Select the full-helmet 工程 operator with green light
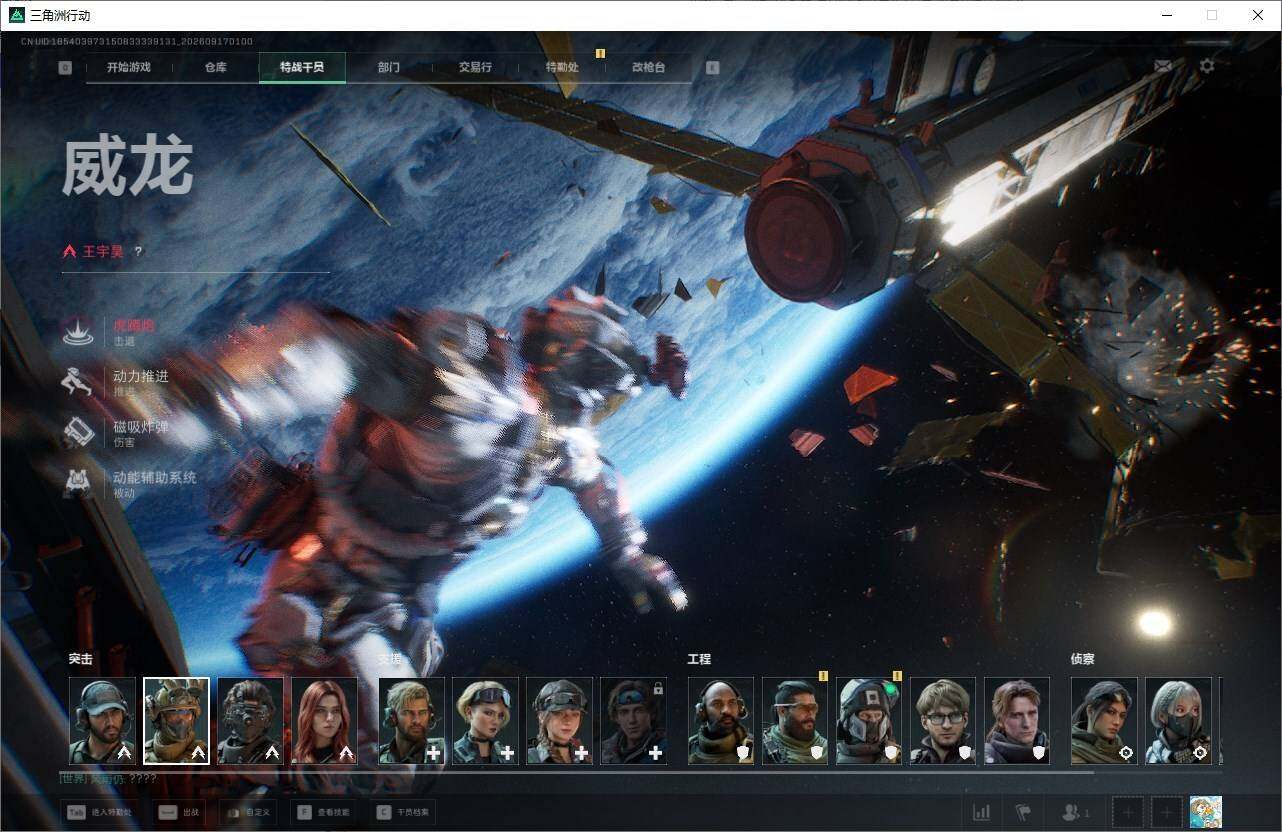Image resolution: width=1282 pixels, height=832 pixels. tap(869, 721)
